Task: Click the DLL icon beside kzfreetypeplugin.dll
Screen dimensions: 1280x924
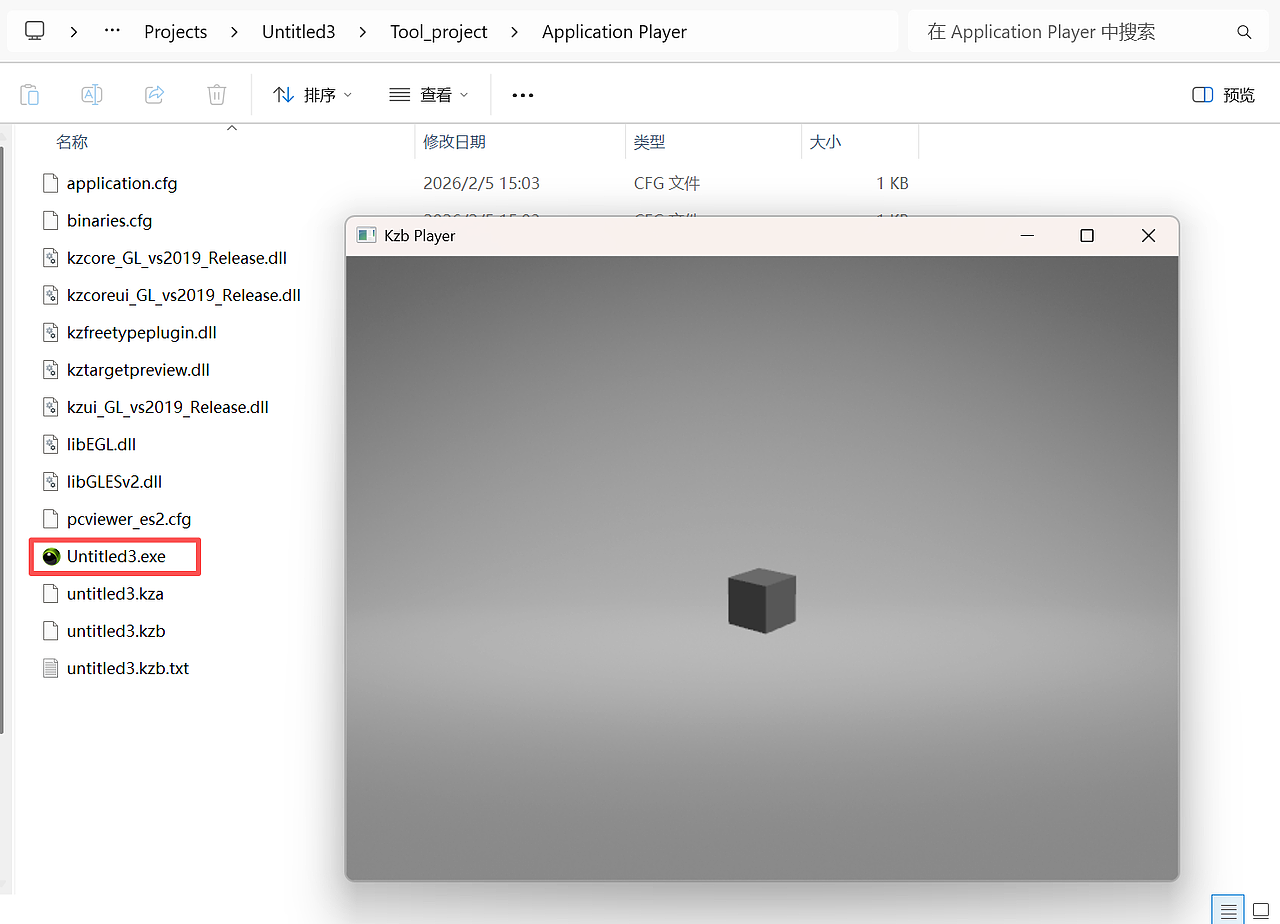Action: click(51, 332)
